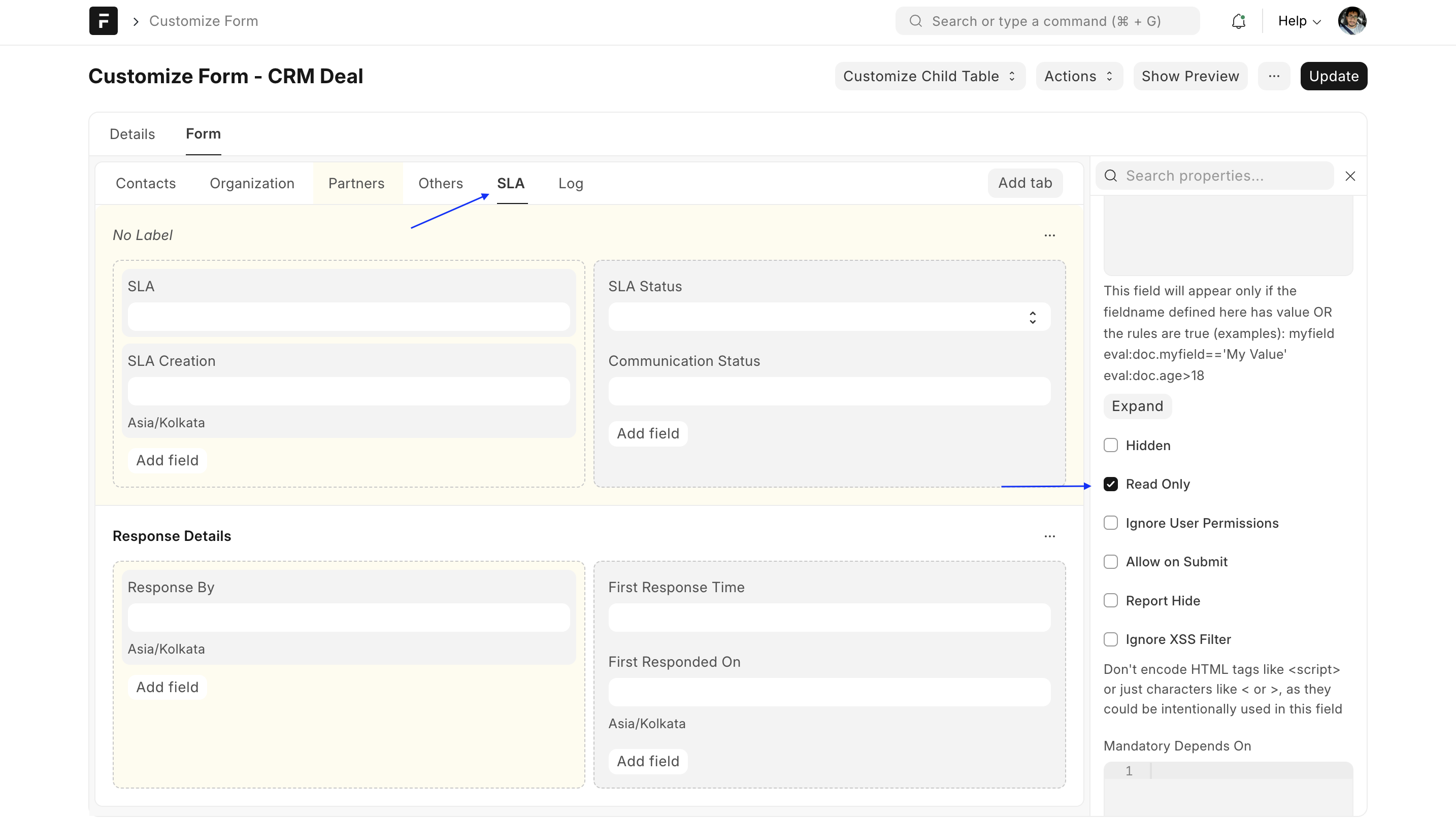Open the notifications bell icon
This screenshot has width=1456, height=819.
click(1238, 21)
